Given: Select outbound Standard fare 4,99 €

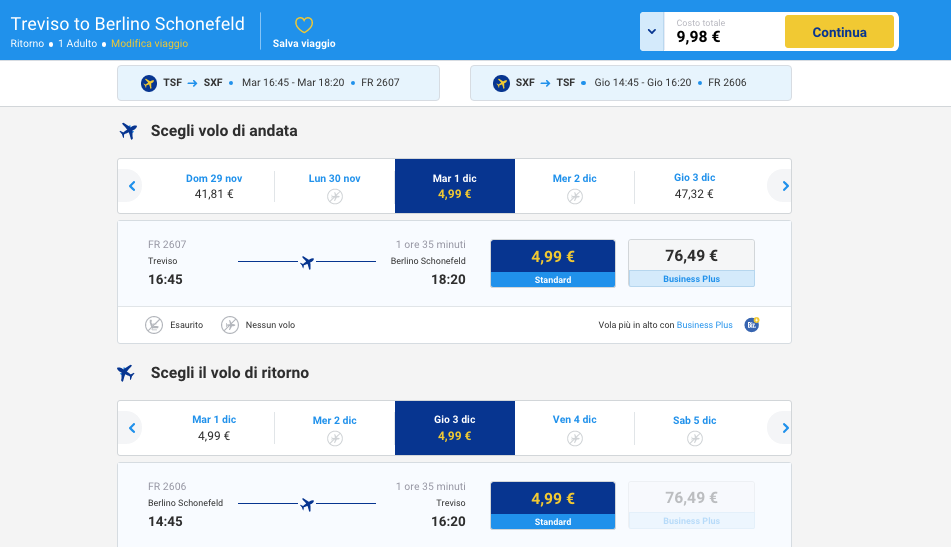Looking at the screenshot, I should coord(552,263).
